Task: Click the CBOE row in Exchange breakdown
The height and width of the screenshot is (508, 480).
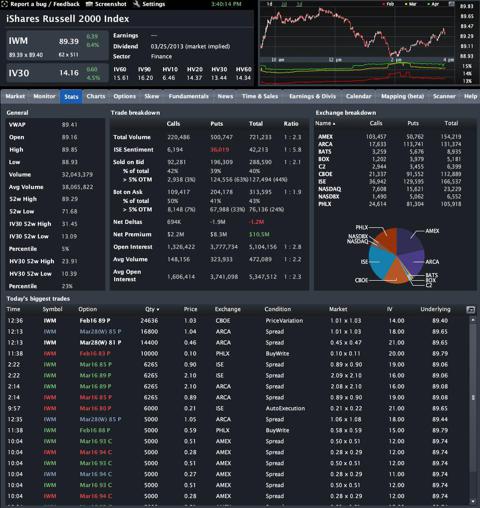Action: pos(389,174)
